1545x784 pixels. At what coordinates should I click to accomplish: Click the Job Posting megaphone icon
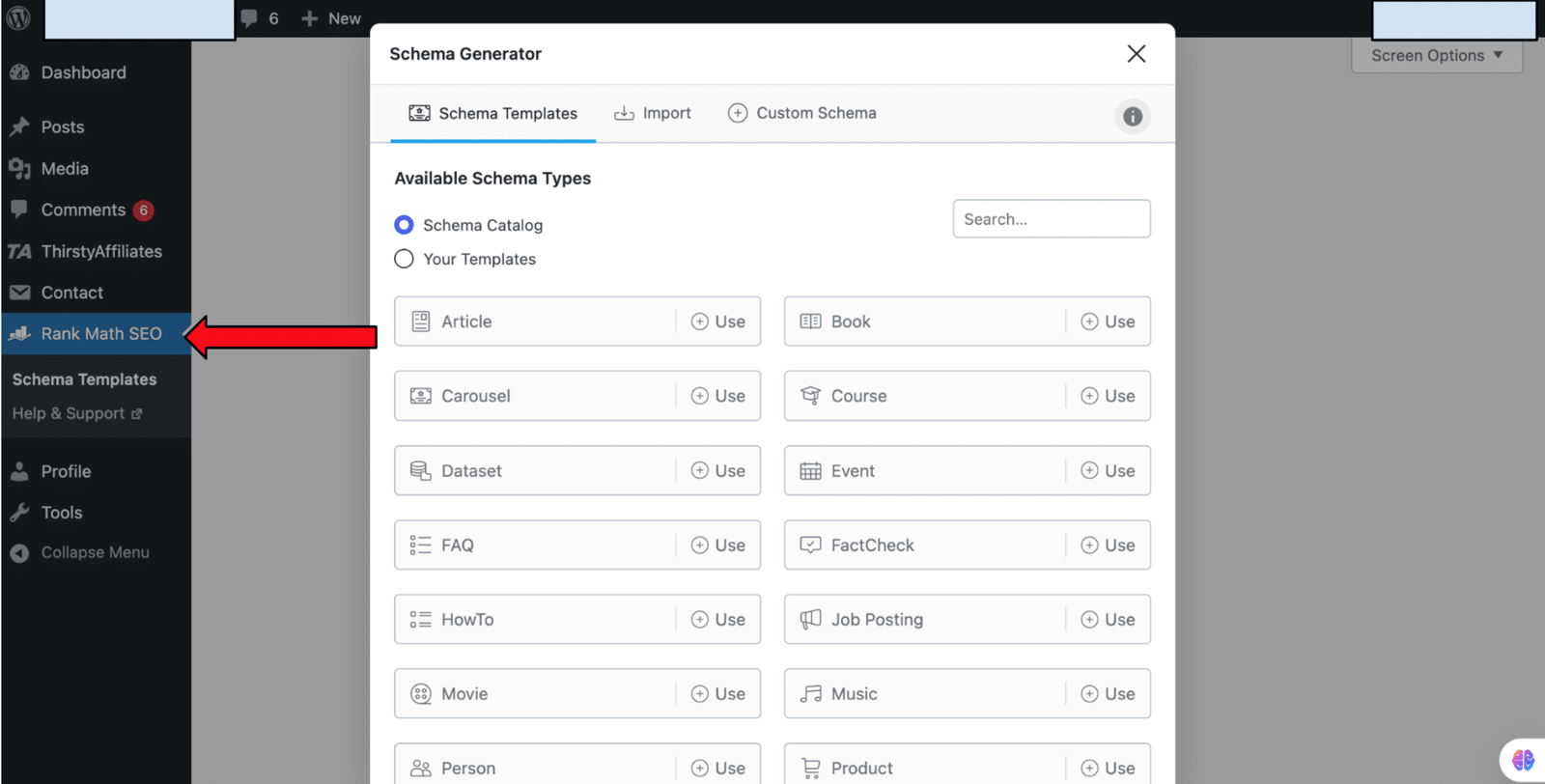[x=811, y=619]
